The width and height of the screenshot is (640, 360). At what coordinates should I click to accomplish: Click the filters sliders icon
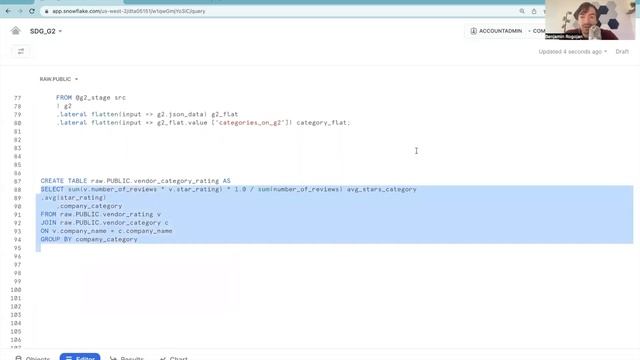(21, 51)
